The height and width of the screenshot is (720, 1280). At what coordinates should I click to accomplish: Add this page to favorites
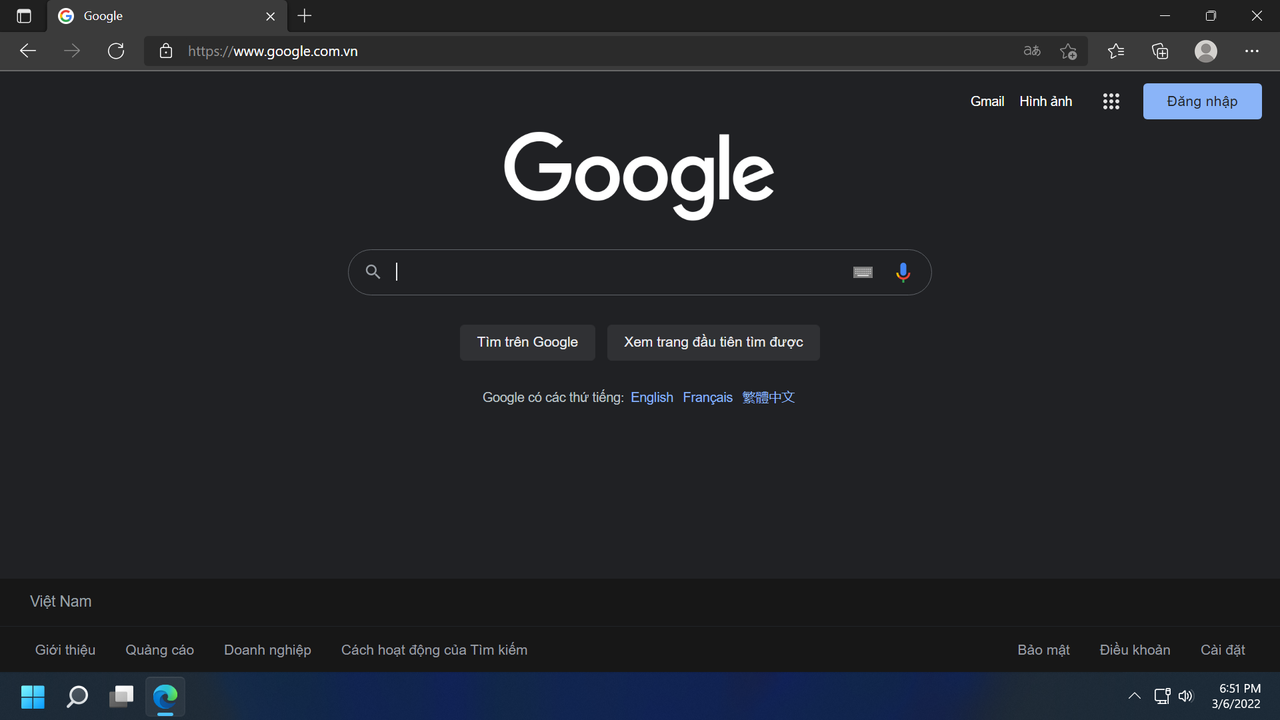click(1067, 51)
